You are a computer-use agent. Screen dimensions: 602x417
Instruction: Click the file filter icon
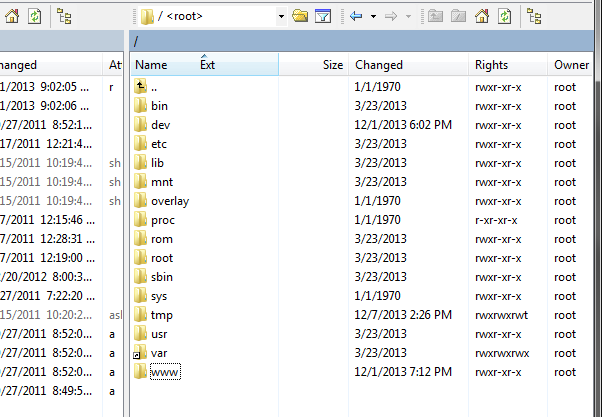tap(322, 17)
